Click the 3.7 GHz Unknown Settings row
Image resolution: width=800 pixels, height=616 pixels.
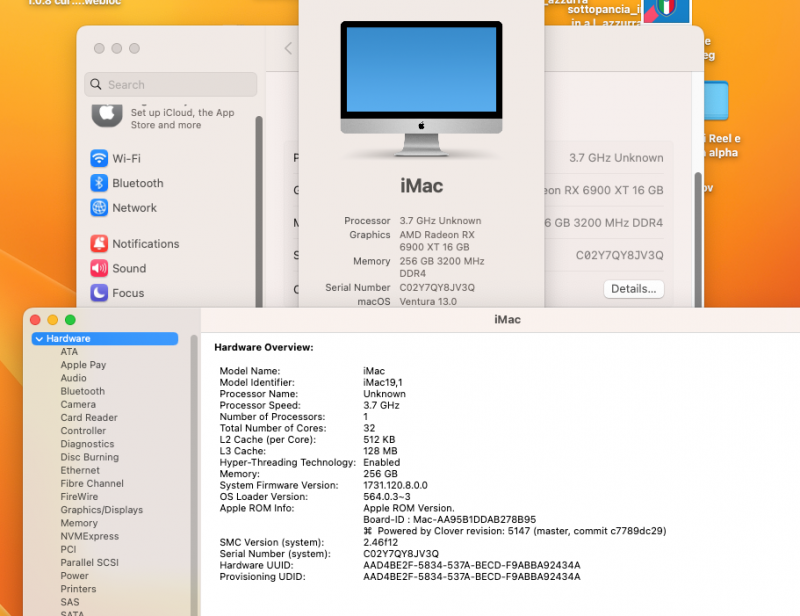[x=616, y=158]
